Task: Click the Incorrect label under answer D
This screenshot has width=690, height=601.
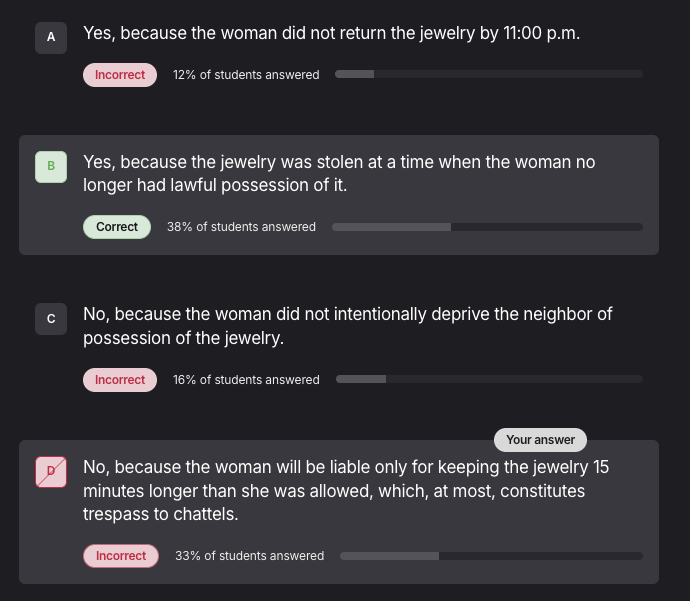Action: point(120,556)
